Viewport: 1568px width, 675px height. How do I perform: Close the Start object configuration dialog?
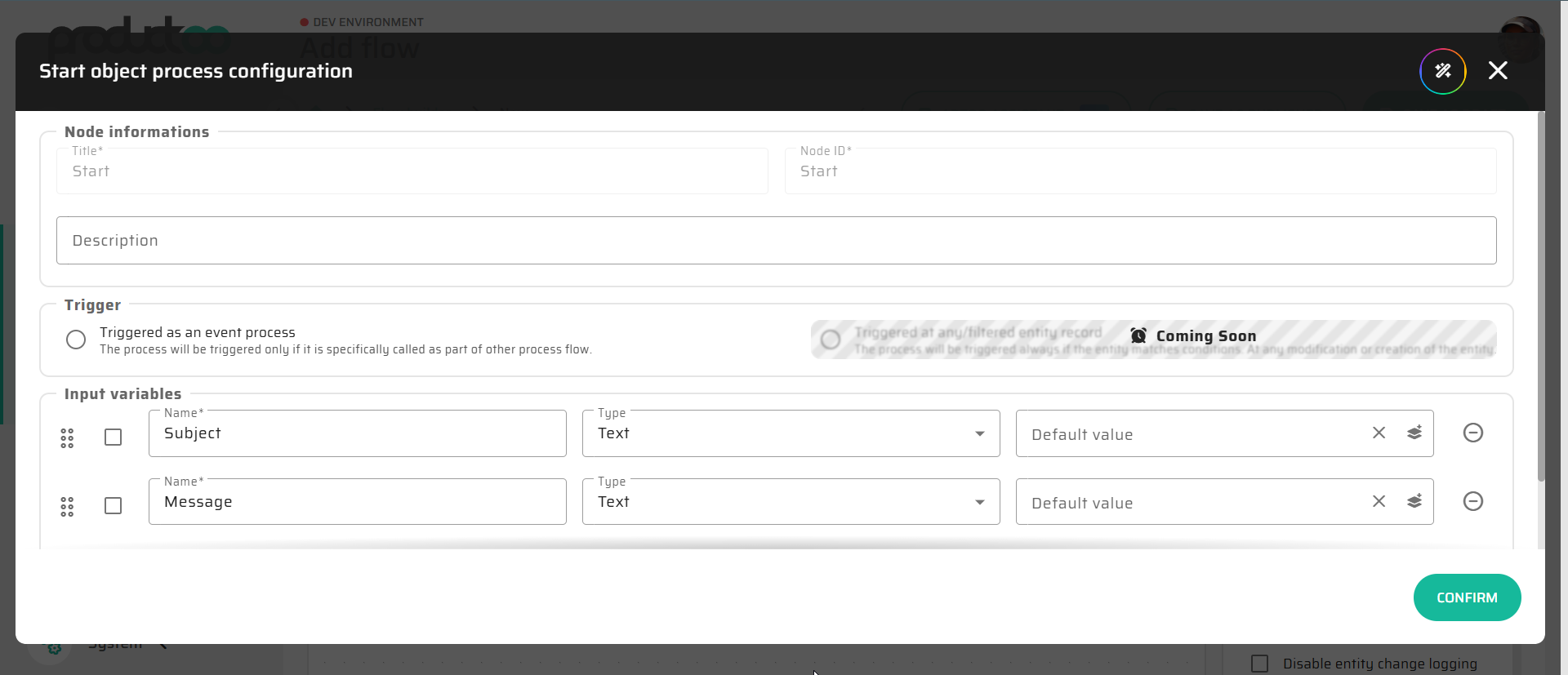(x=1498, y=71)
